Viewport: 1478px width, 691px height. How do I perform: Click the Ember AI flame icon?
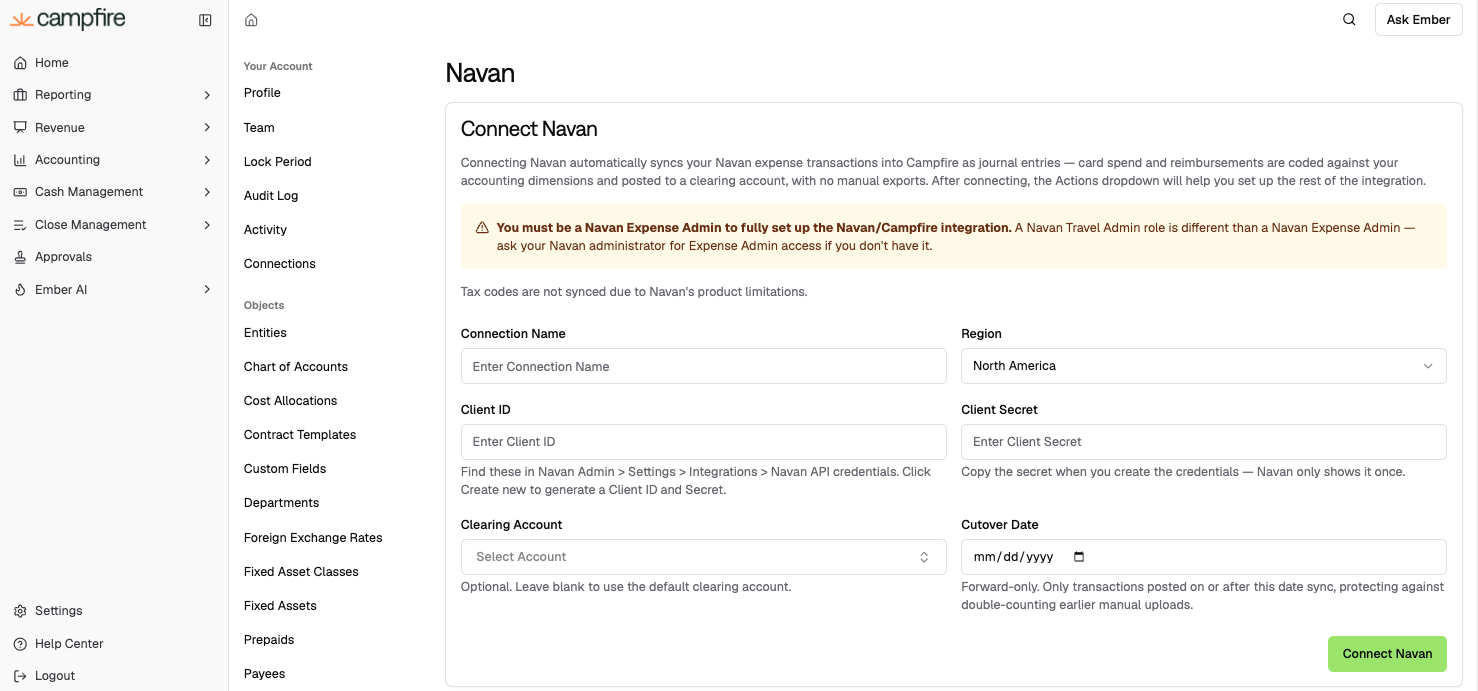click(x=20, y=290)
